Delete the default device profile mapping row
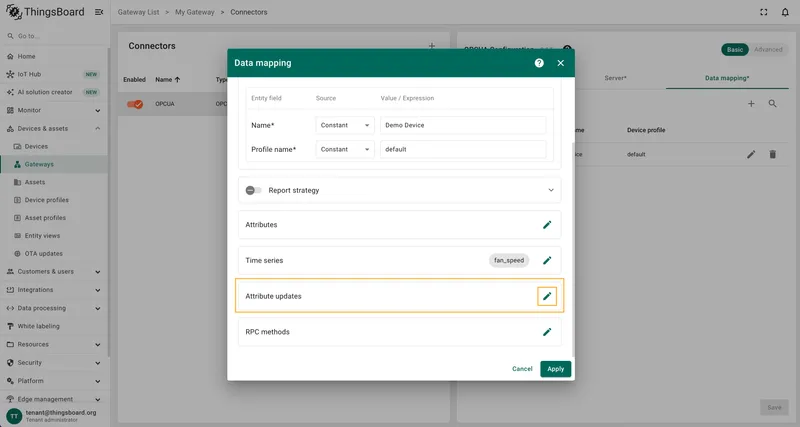The image size is (800, 427). coord(772,154)
